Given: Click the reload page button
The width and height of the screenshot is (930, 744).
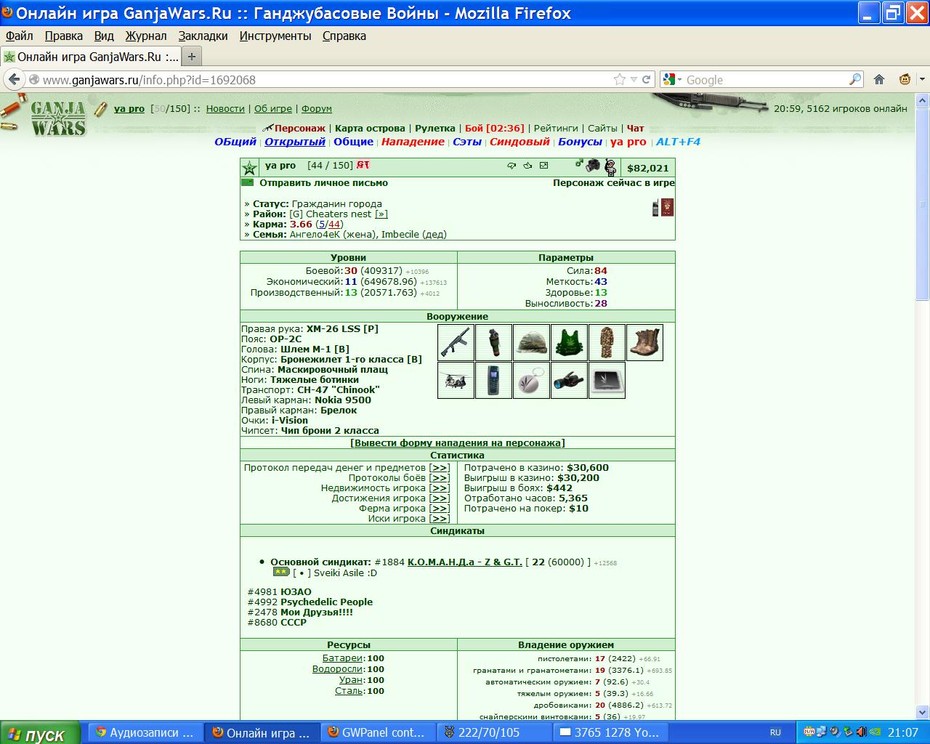Looking at the screenshot, I should click(x=646, y=80).
